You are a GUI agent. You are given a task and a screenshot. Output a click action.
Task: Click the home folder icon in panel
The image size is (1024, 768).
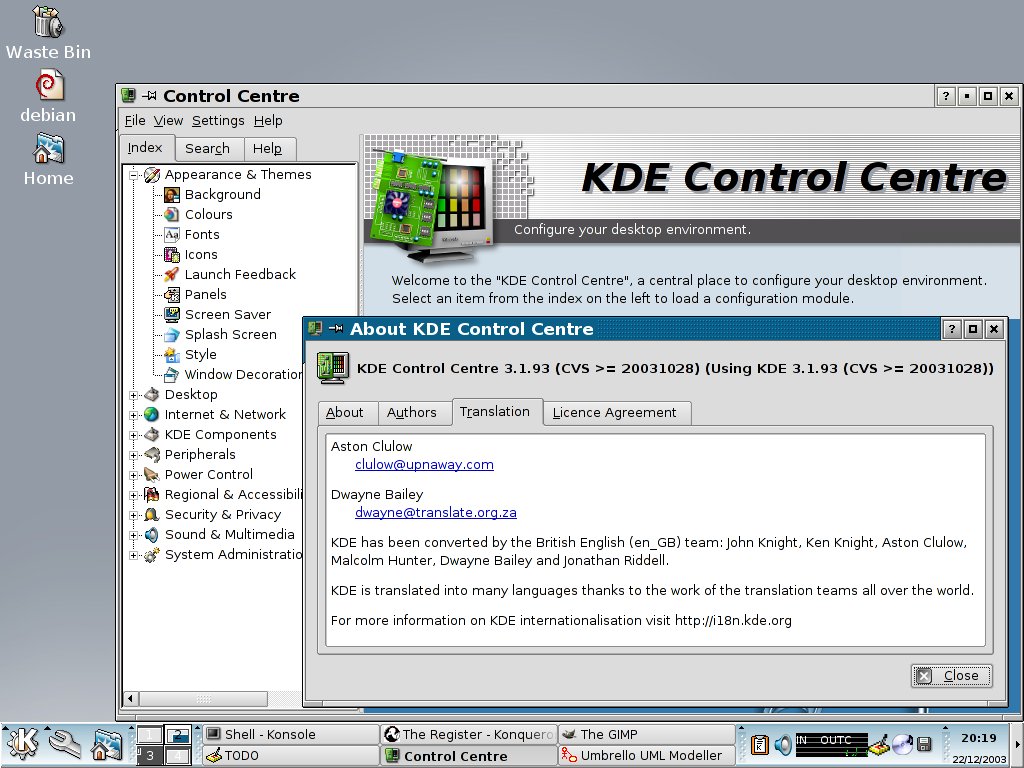[106, 745]
